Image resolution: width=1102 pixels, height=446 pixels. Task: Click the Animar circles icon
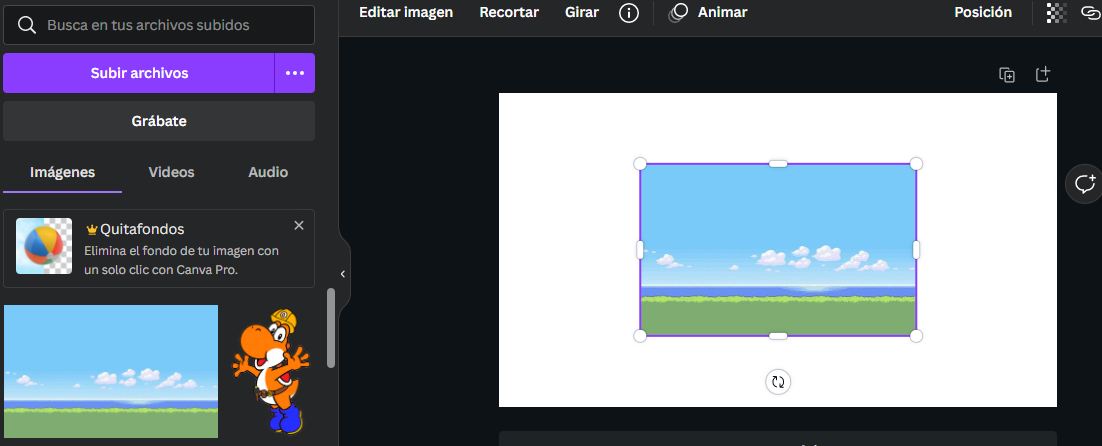678,13
